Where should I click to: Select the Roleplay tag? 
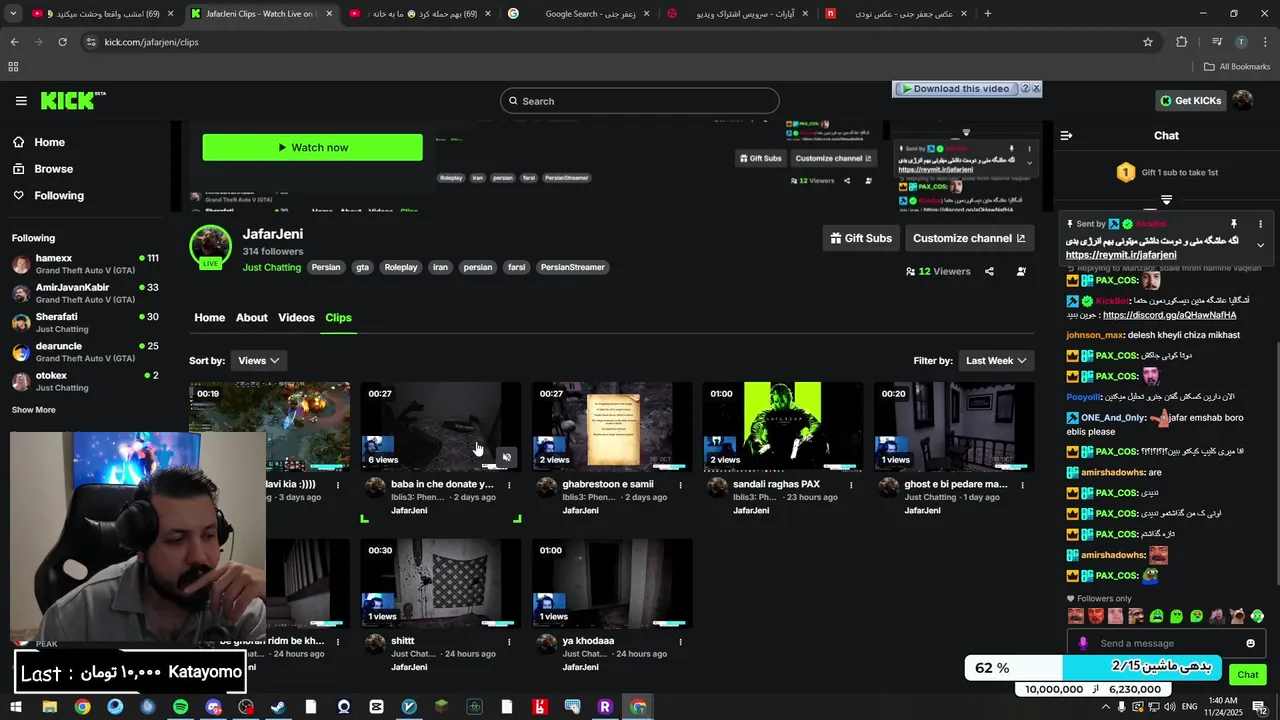click(x=400, y=267)
